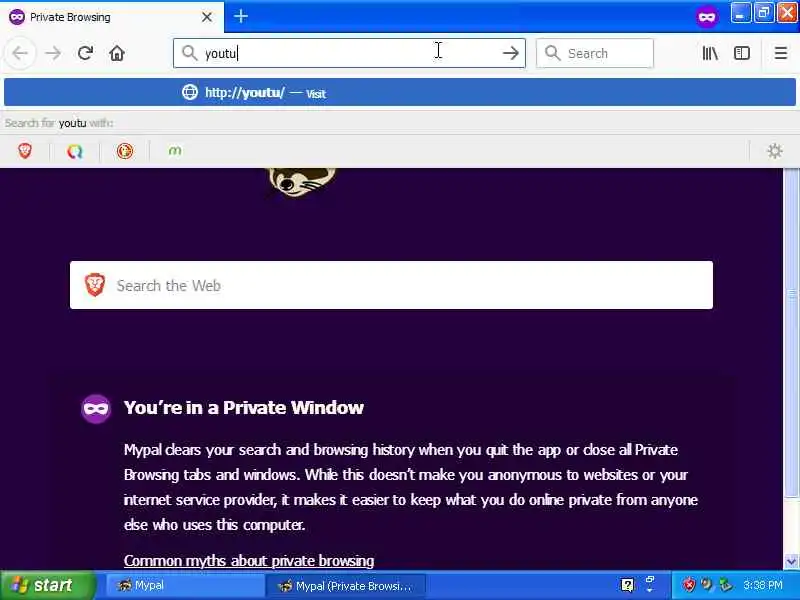The width and height of the screenshot is (800, 600).
Task: Open the Windows start button
Action: click(x=47, y=585)
